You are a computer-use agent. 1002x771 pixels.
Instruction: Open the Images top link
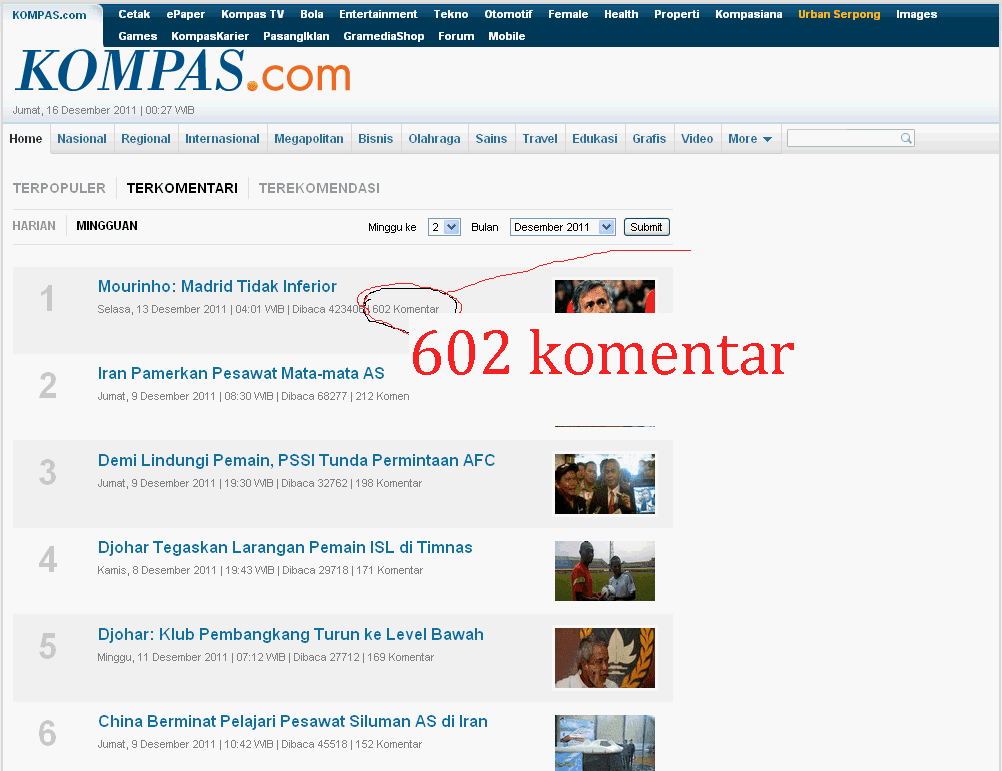[x=917, y=14]
